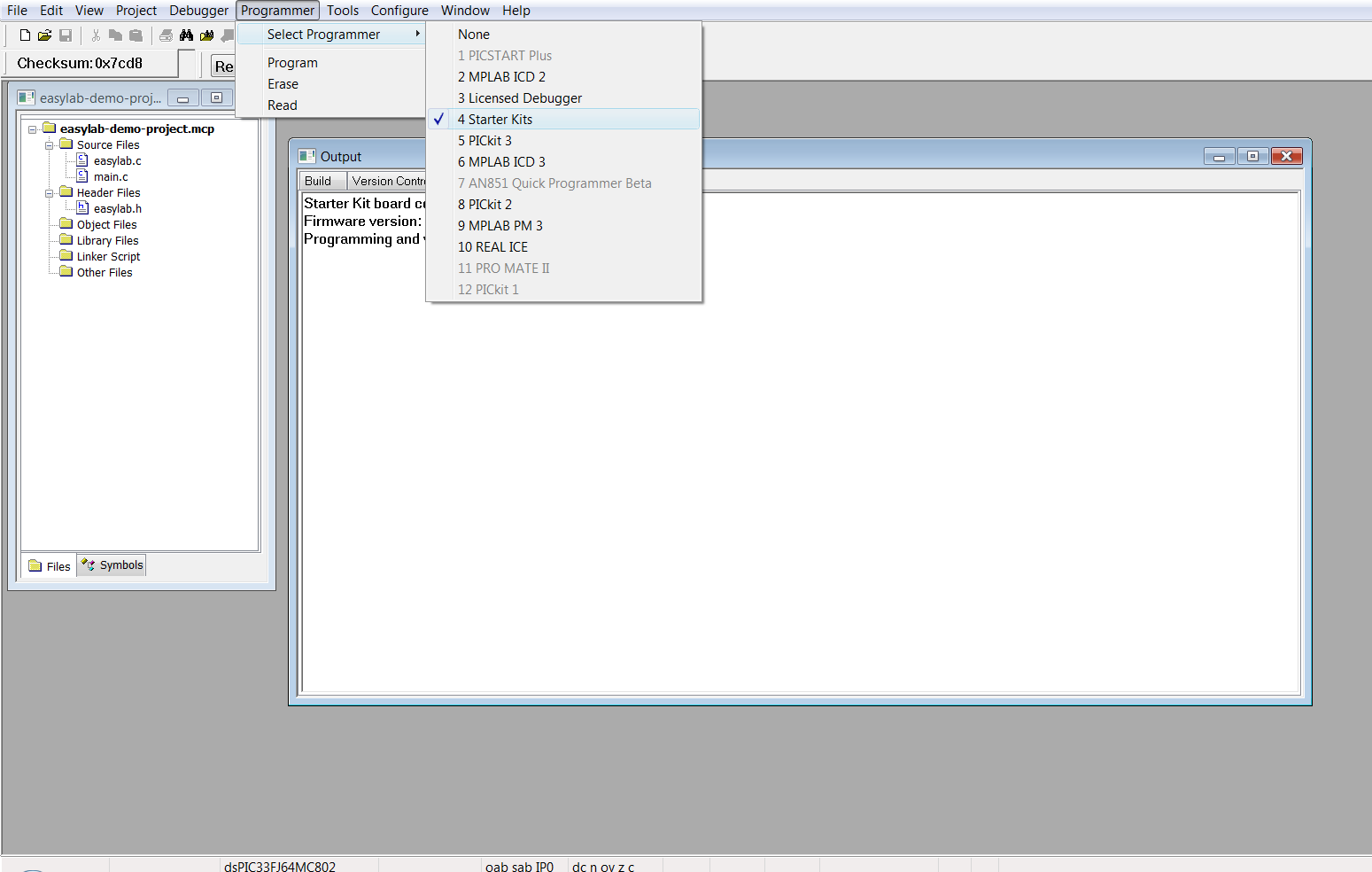Click the Cut scissors icon
The height and width of the screenshot is (872, 1372).
[x=96, y=35]
